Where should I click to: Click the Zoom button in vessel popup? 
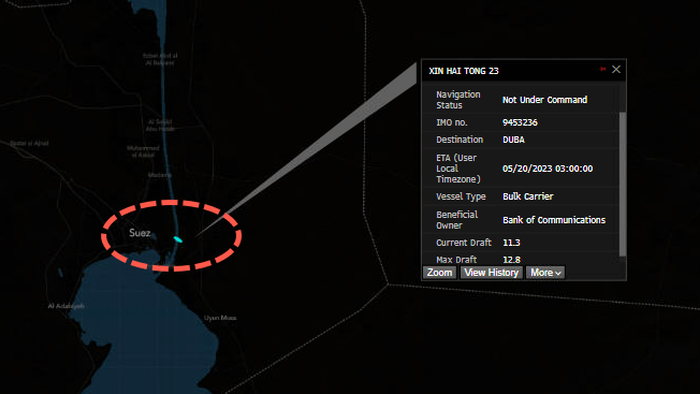(x=439, y=273)
